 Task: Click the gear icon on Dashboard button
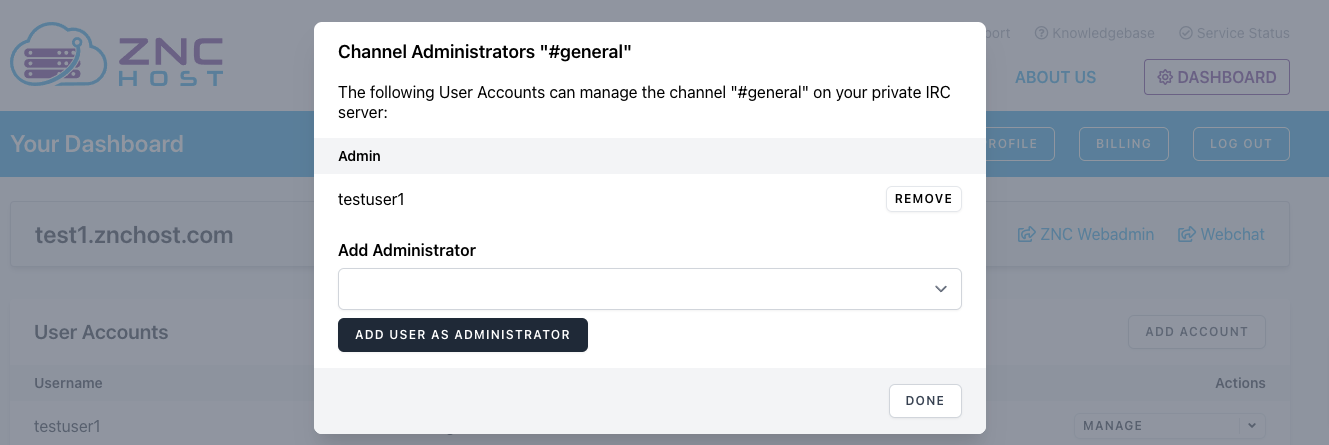coord(1165,77)
